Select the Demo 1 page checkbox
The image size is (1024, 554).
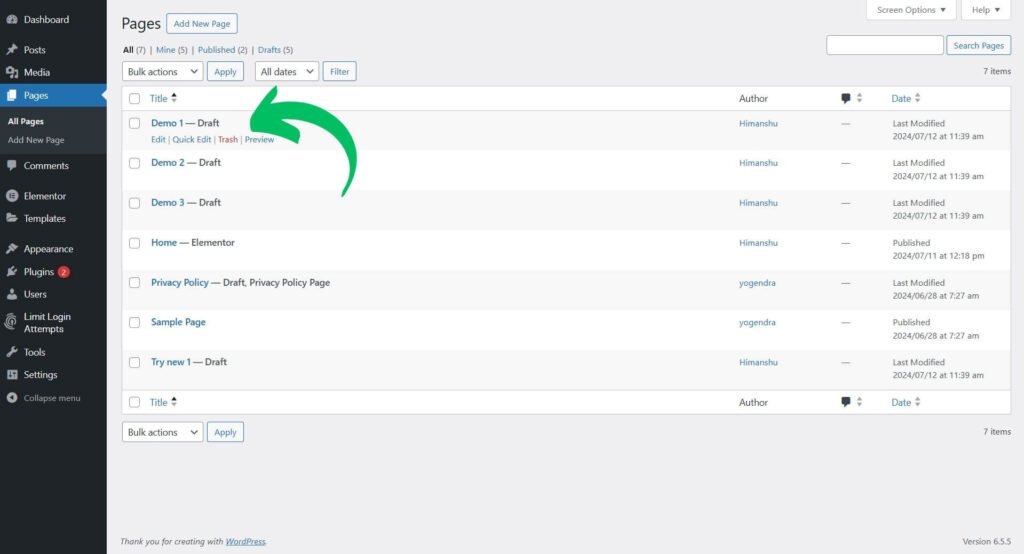click(135, 123)
